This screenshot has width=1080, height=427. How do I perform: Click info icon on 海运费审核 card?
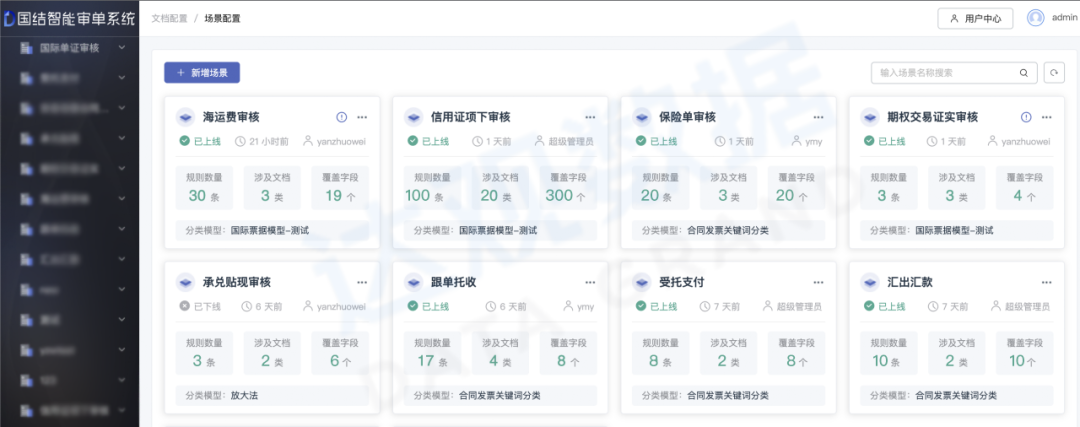click(342, 117)
